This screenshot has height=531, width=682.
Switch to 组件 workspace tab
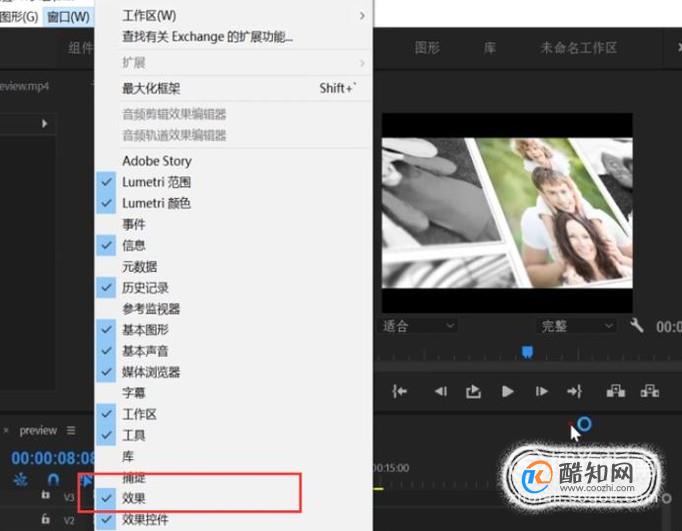80,47
